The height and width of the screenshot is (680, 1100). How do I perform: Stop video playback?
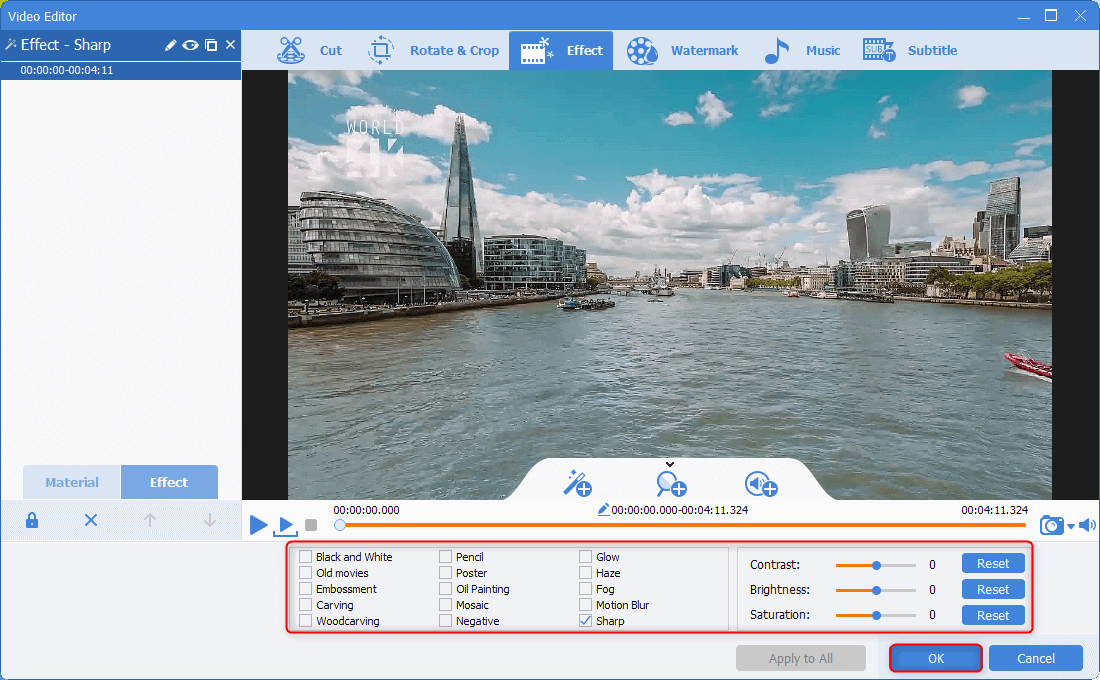point(311,525)
